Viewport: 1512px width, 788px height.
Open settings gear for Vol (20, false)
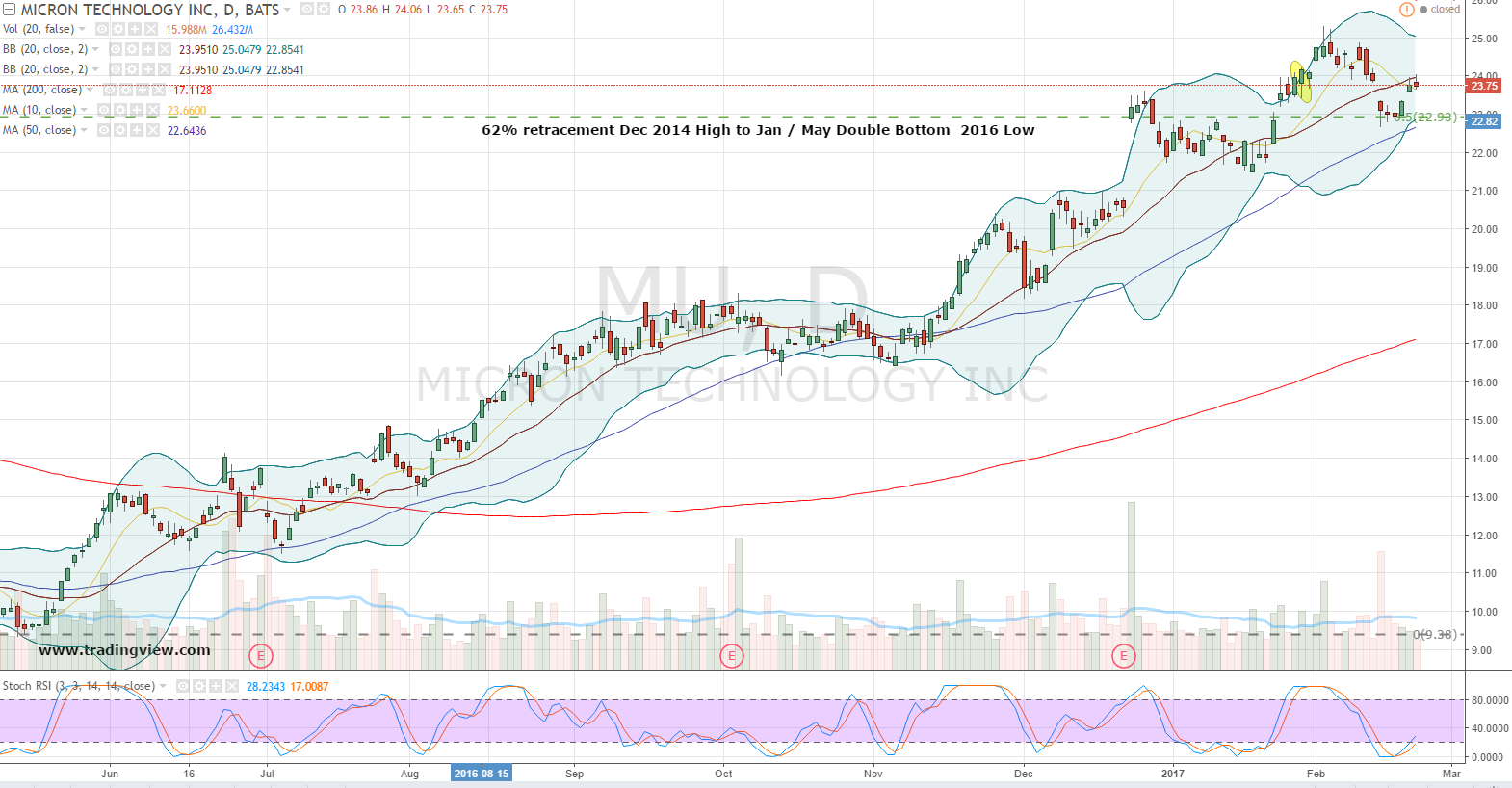tap(118, 29)
